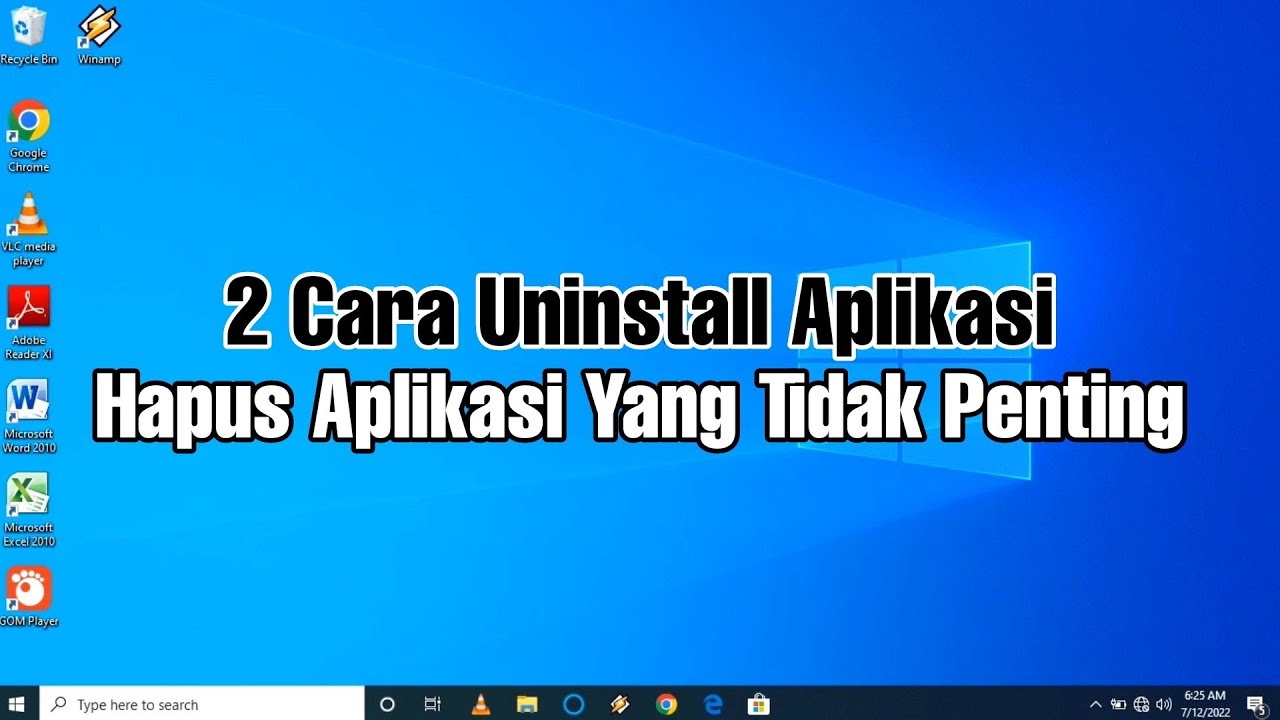Open the volume speaker tray icon
Screen dimensions: 1280x720
(x=1163, y=704)
